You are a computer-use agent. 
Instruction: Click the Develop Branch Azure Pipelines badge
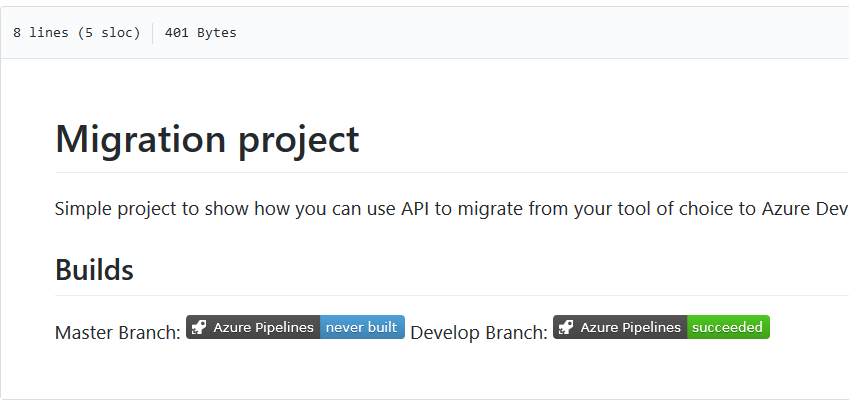(661, 327)
